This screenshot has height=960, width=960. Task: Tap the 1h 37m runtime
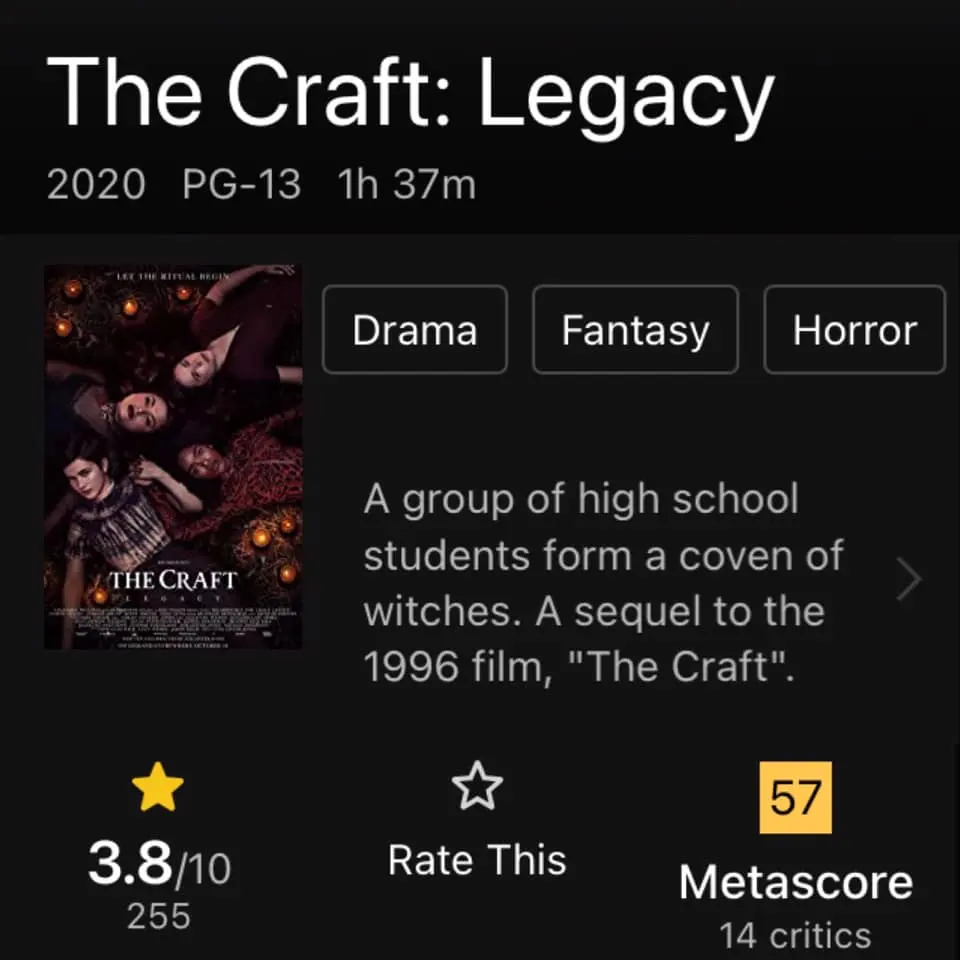(407, 184)
